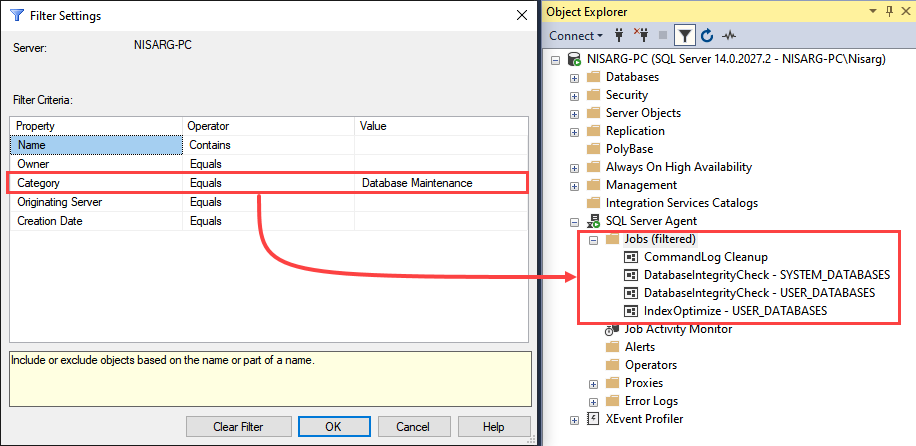The image size is (916, 446).
Task: Click the Stop icon in Object Explorer toolbar
Action: 662,36
